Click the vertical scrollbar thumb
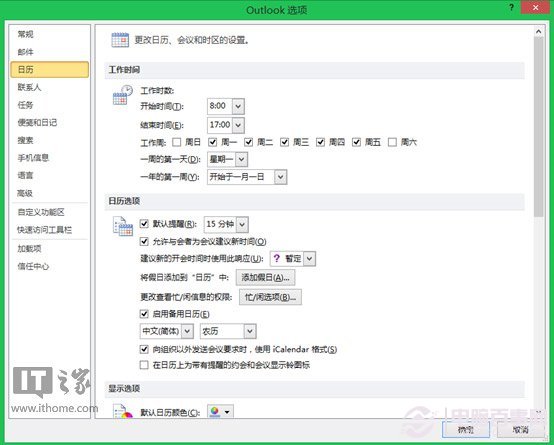 (x=538, y=127)
